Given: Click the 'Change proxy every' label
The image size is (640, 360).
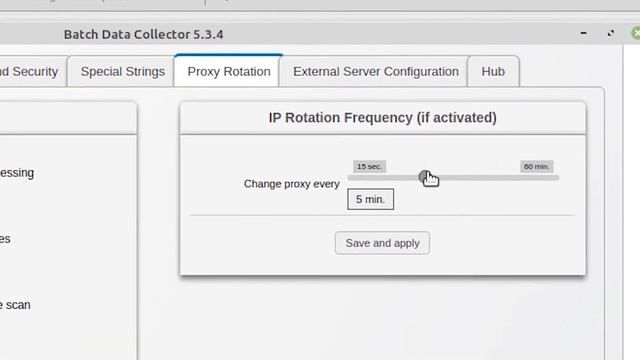Looking at the screenshot, I should point(291,184).
